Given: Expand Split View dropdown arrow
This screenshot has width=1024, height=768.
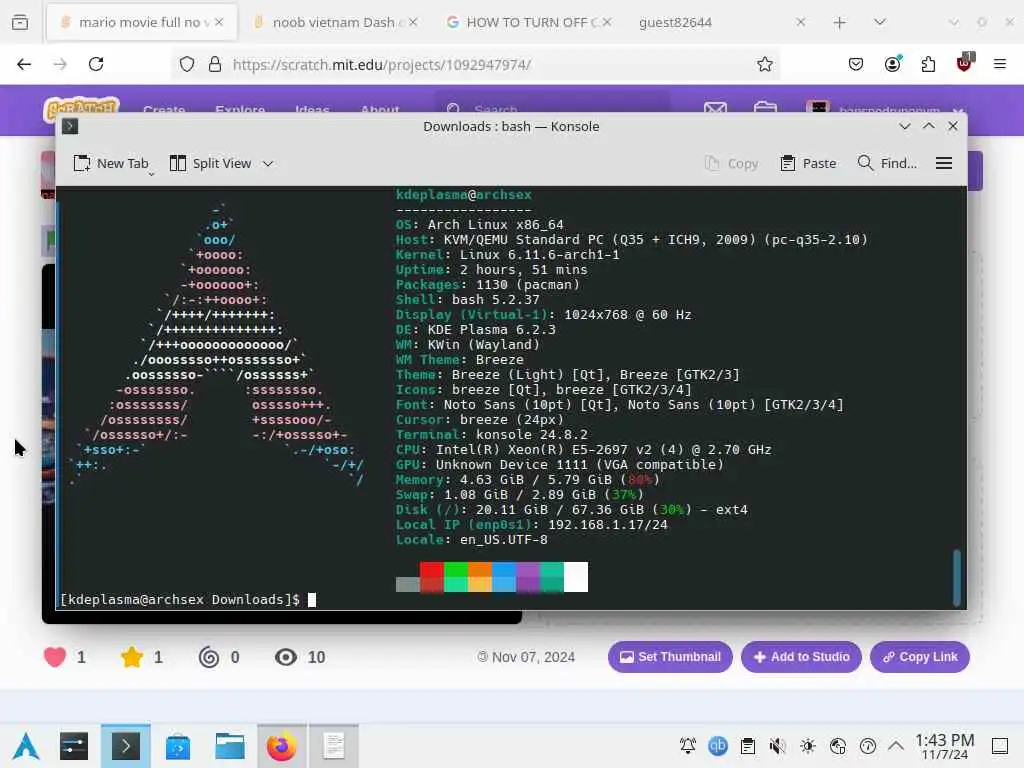Looking at the screenshot, I should point(268,164).
